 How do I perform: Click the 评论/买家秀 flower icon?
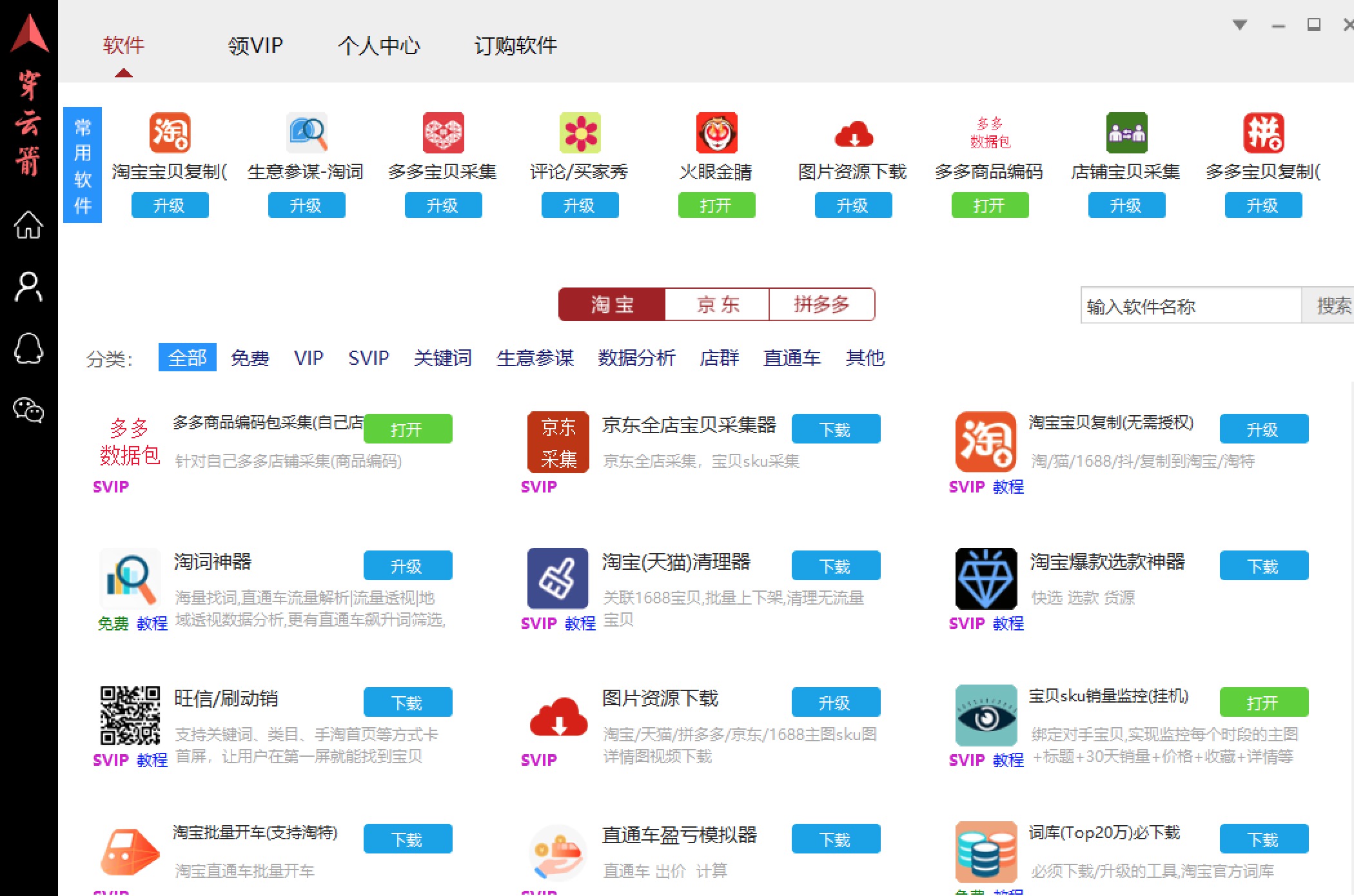click(580, 133)
